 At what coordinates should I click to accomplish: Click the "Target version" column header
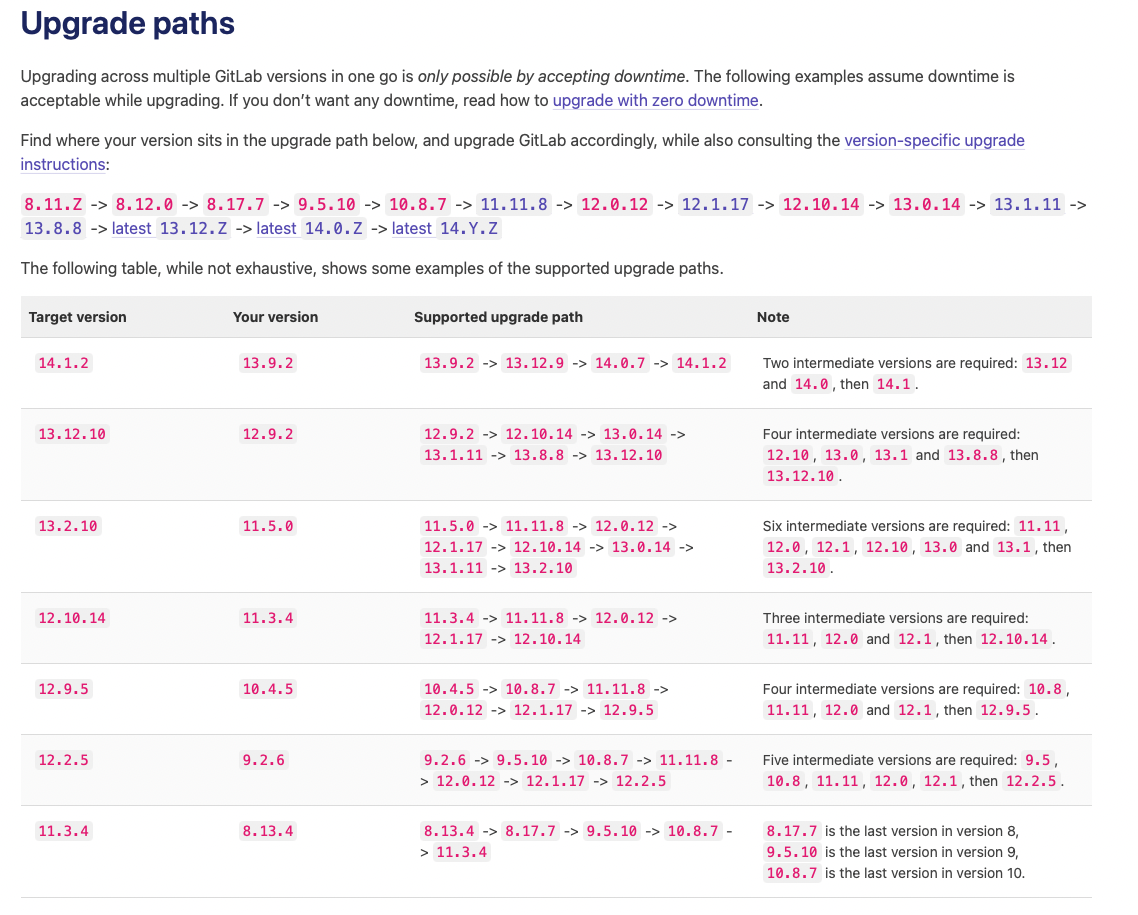point(78,317)
